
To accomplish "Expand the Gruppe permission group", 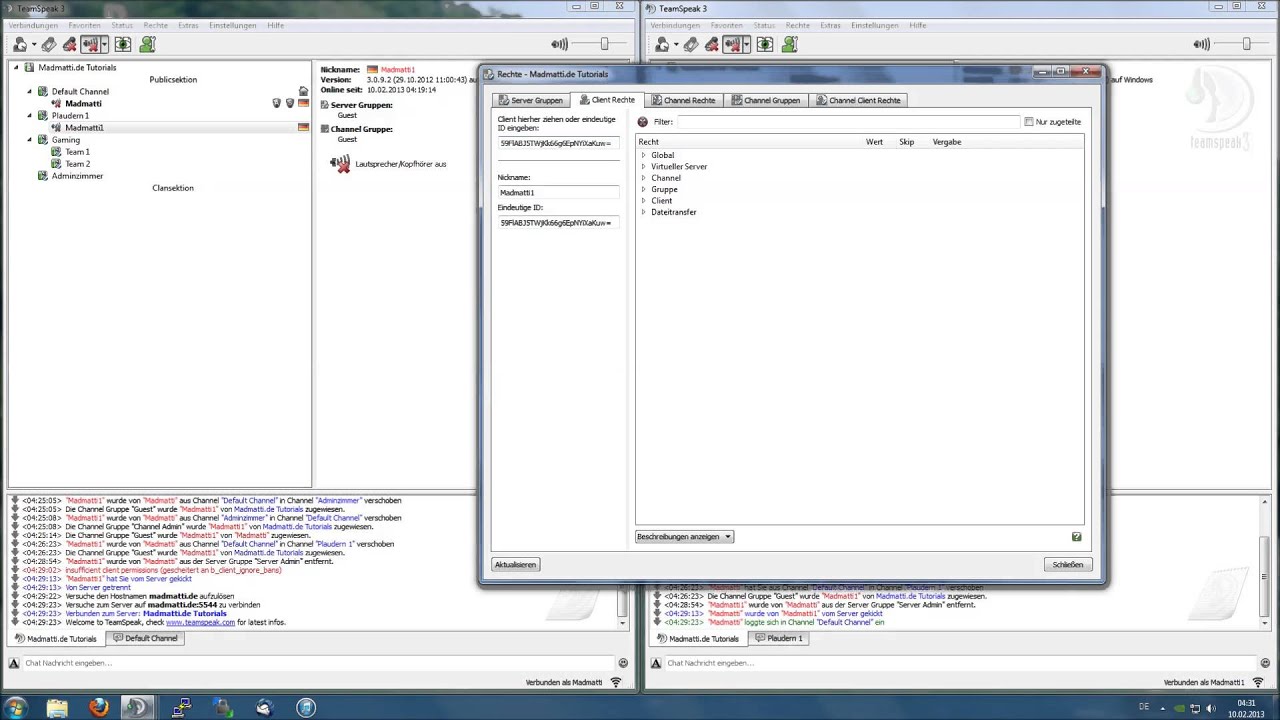I will click(644, 189).
